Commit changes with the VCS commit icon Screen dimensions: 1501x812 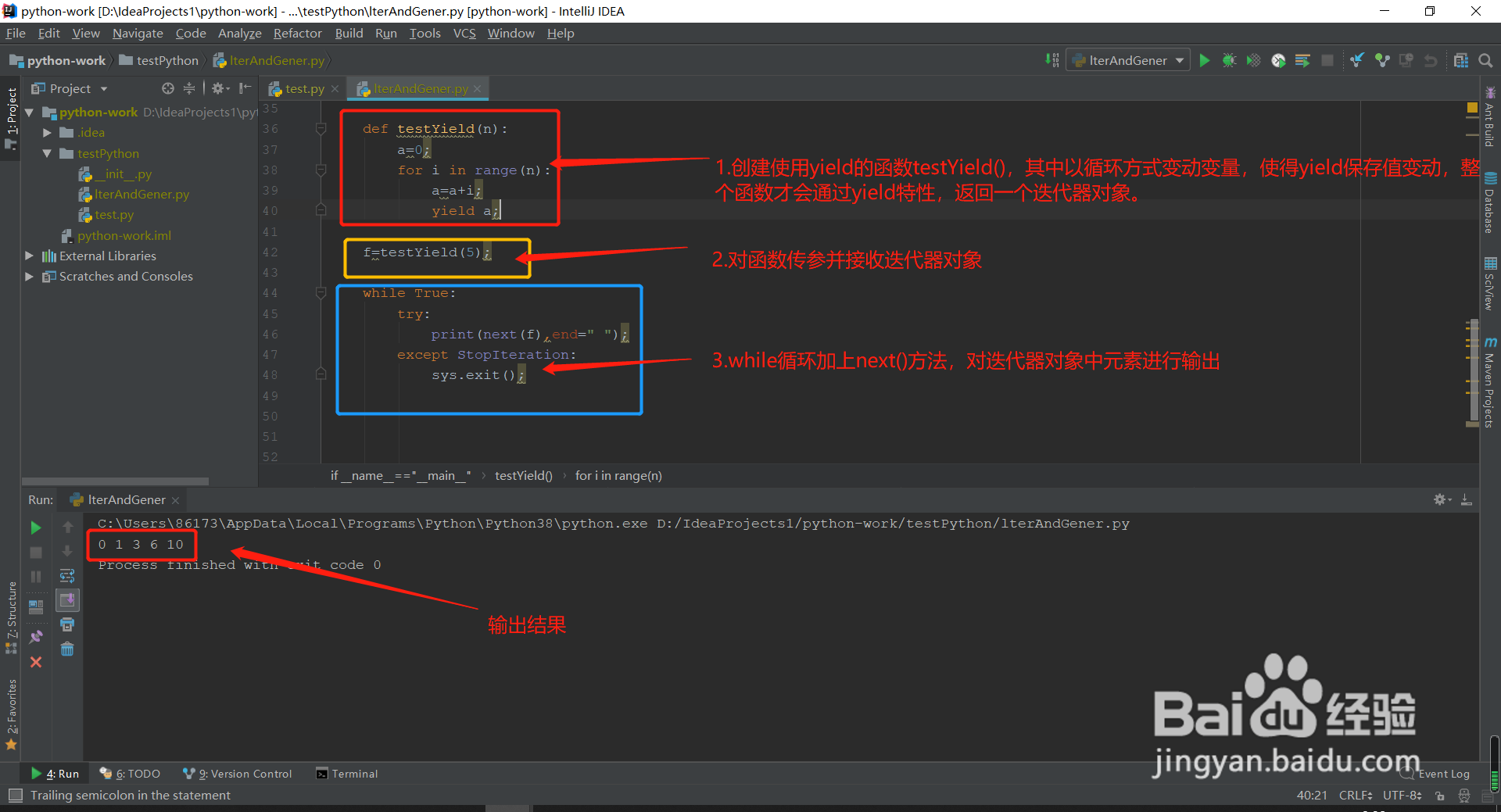(1382, 60)
